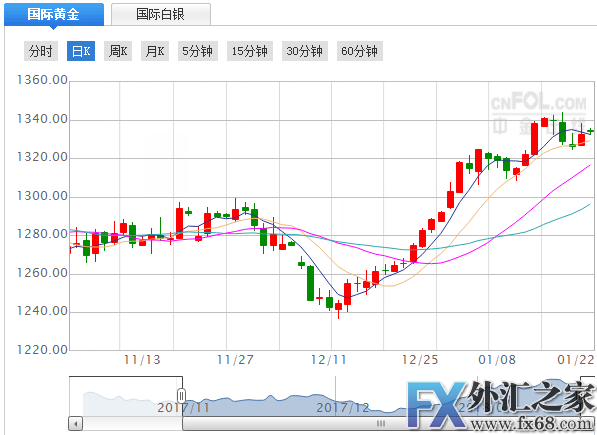Click the 1340.00 price axis label
This screenshot has width=597, height=435.
42,119
